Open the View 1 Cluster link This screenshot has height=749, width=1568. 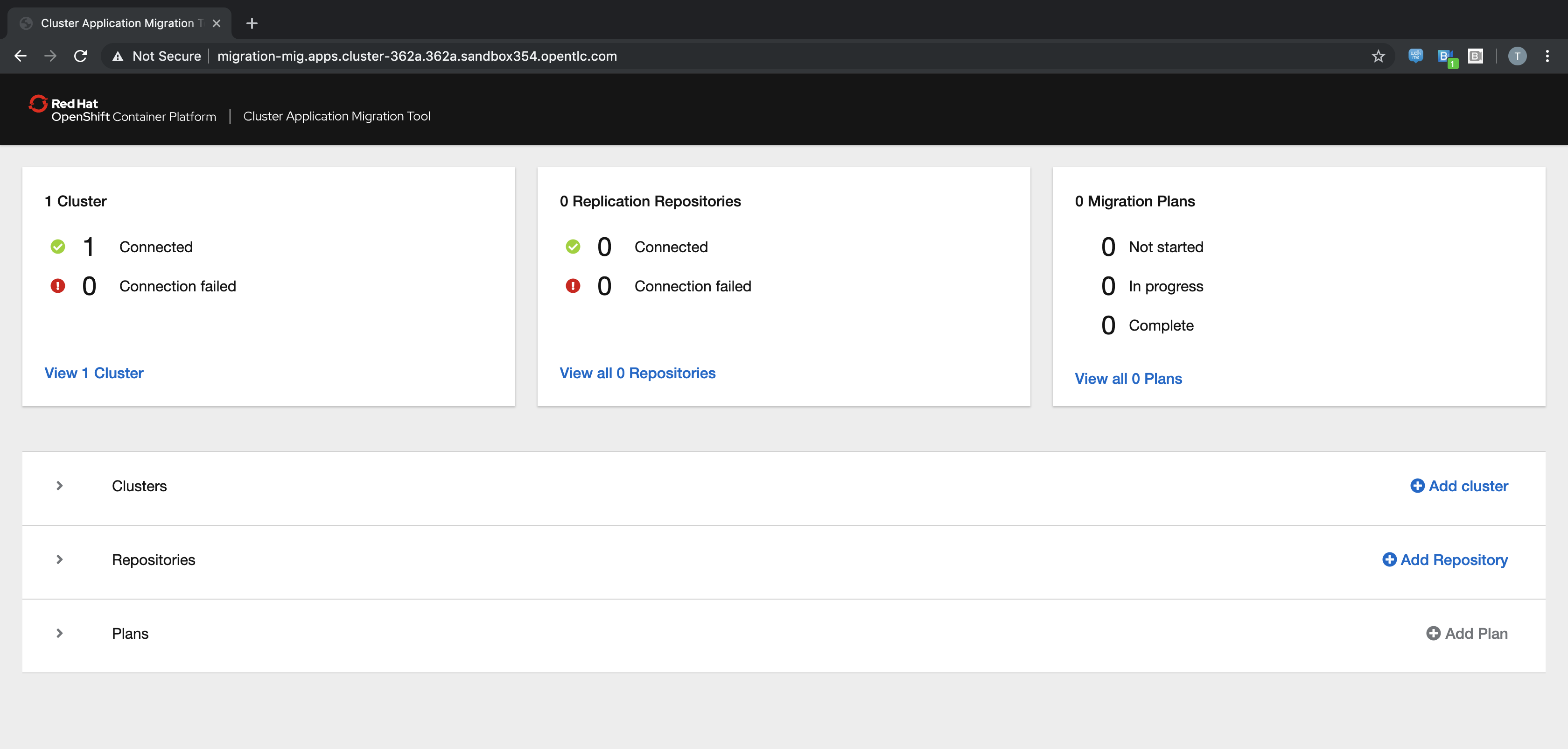[x=94, y=373]
